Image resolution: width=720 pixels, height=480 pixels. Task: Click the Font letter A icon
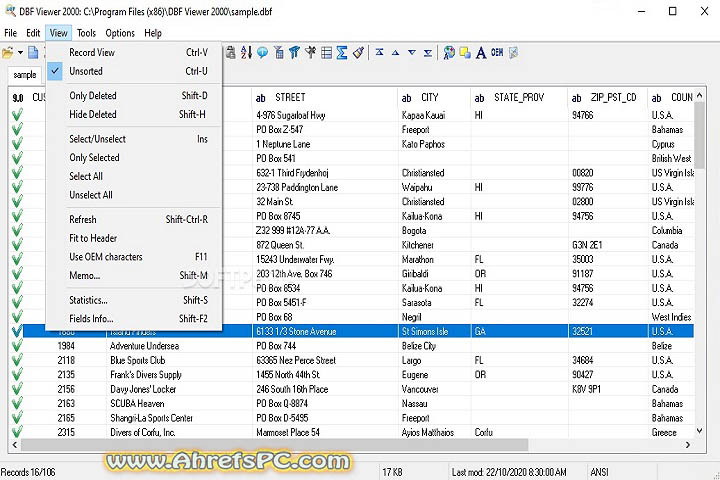click(481, 53)
